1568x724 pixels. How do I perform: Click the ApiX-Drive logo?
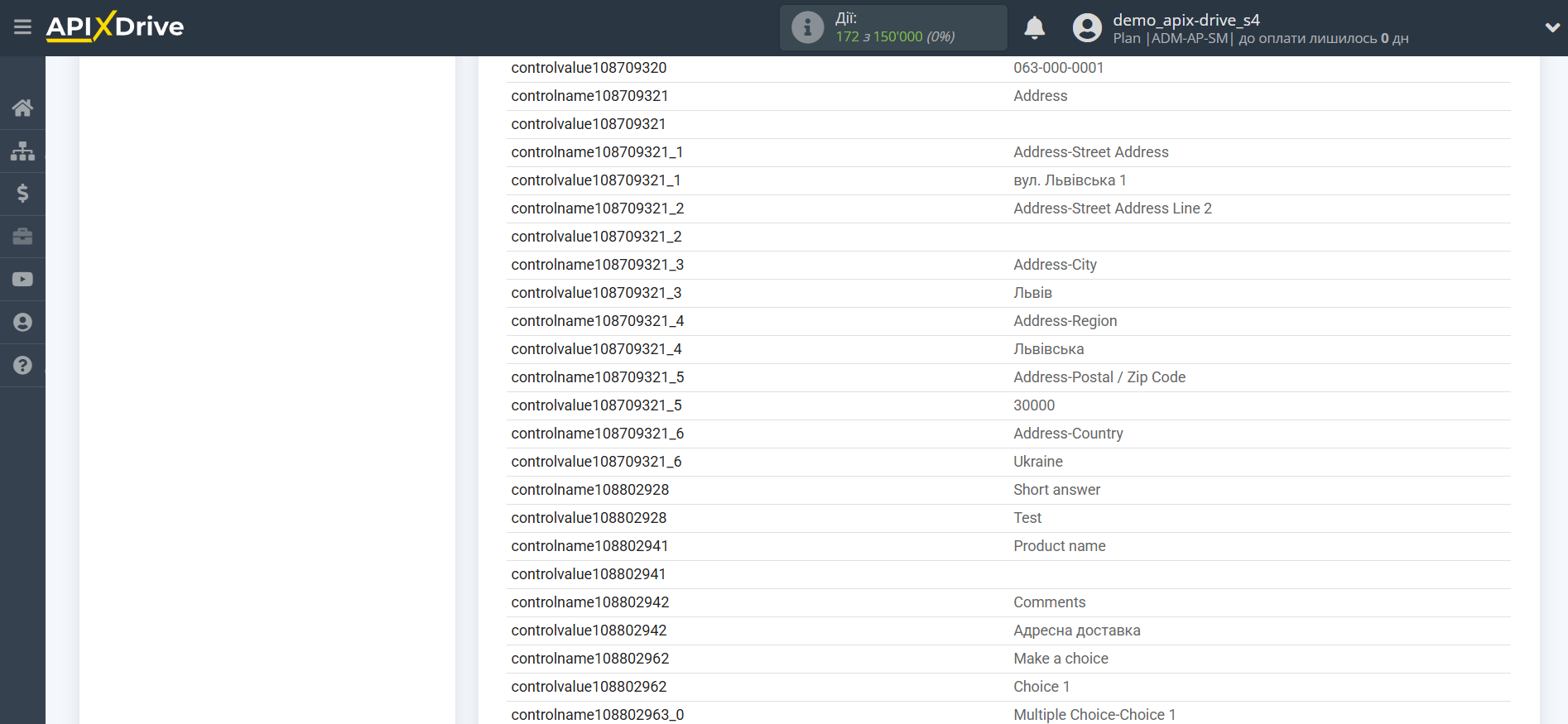pyautogui.click(x=115, y=26)
